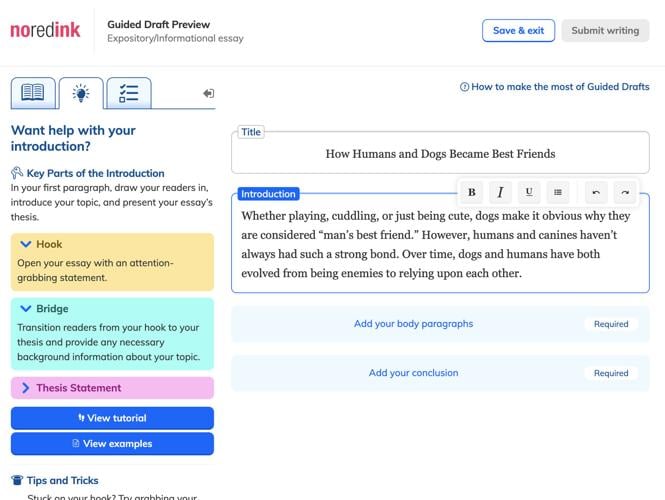Undo the last edit

pos(596,193)
